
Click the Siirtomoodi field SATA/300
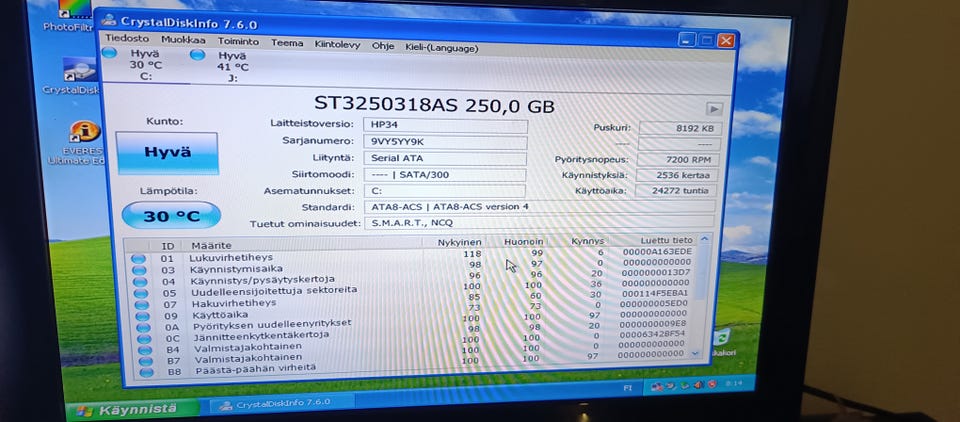(x=444, y=175)
